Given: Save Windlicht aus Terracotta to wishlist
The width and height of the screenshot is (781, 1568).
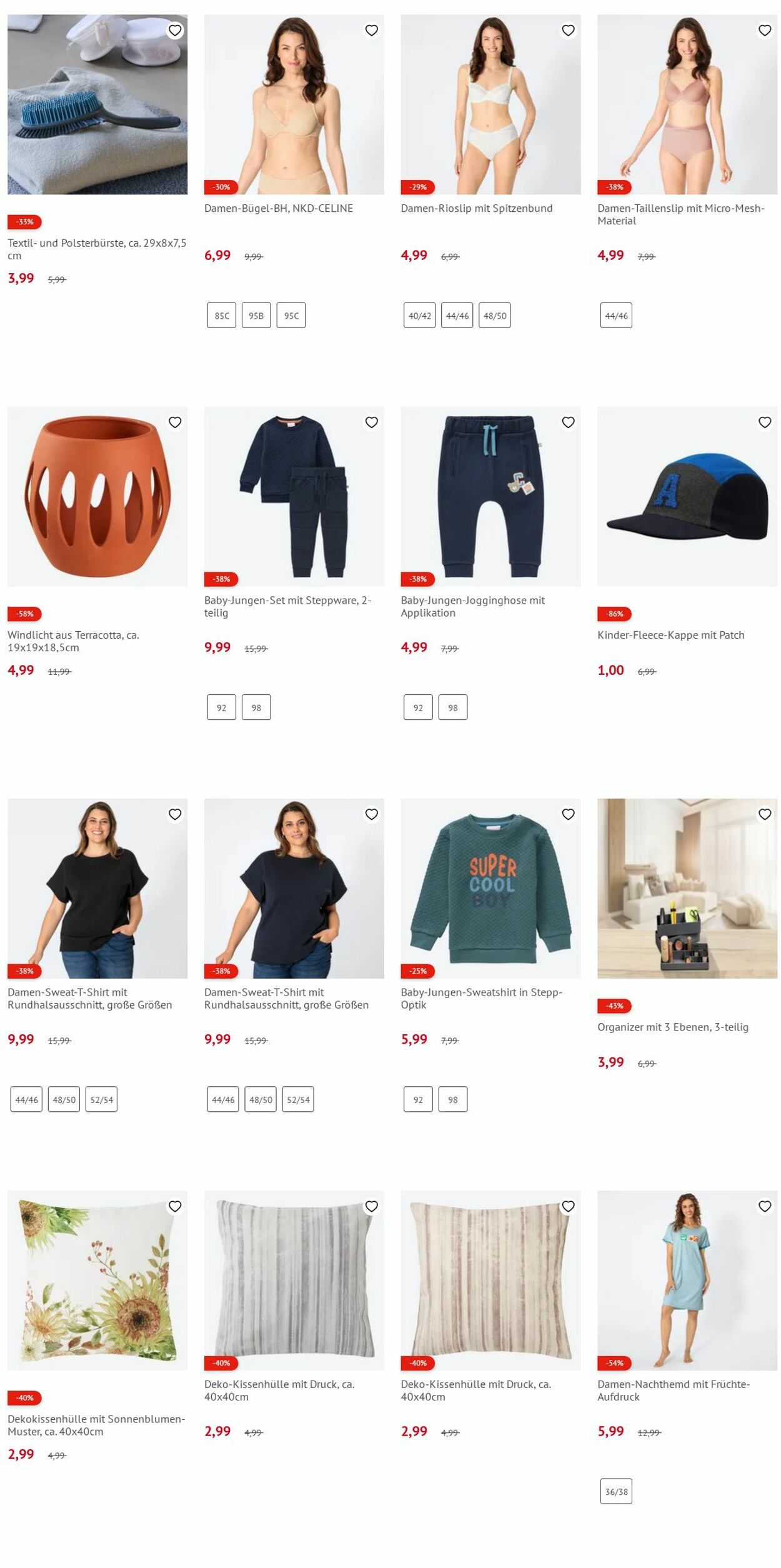Looking at the screenshot, I should point(175,422).
